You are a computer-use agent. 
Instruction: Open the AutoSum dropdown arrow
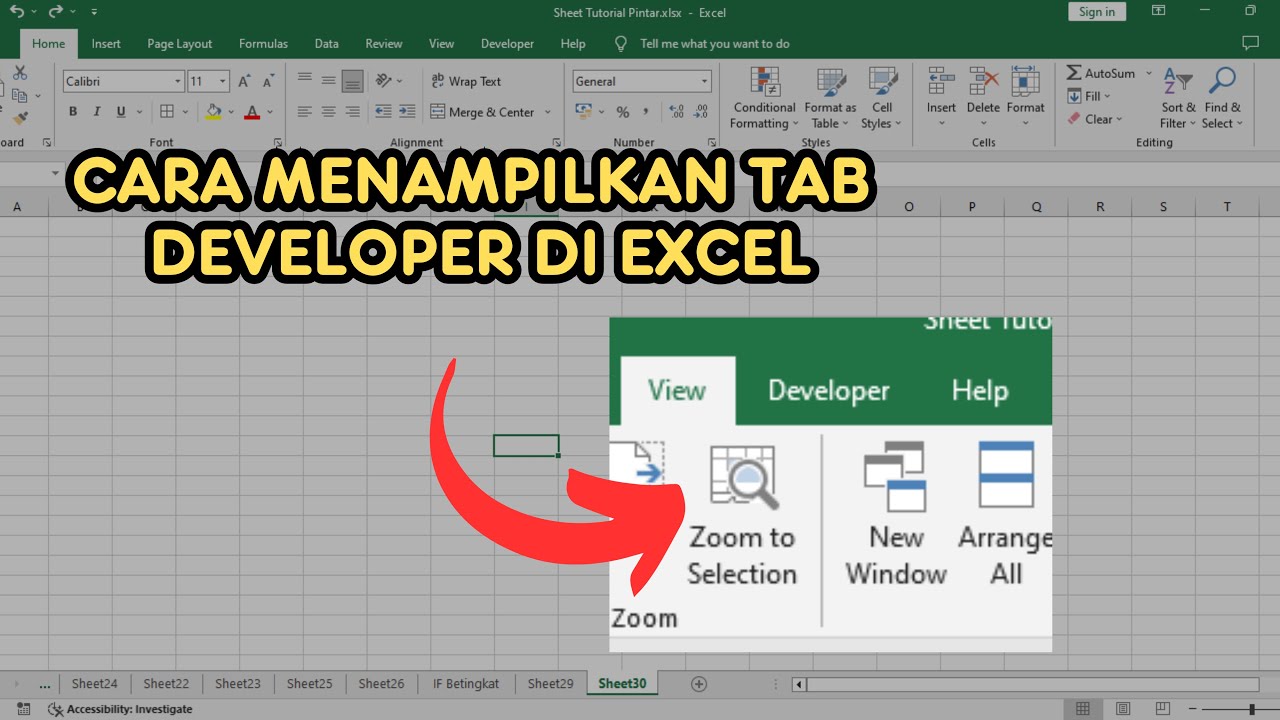coord(1148,73)
